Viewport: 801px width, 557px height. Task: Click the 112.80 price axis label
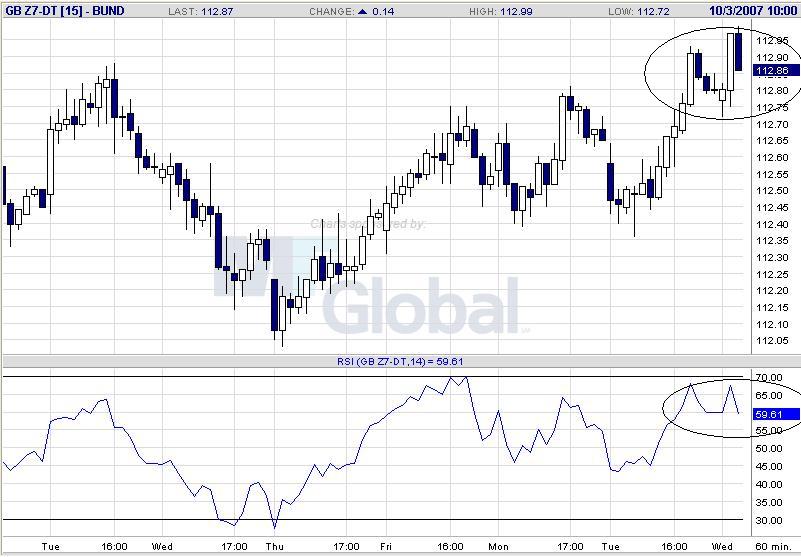point(772,91)
